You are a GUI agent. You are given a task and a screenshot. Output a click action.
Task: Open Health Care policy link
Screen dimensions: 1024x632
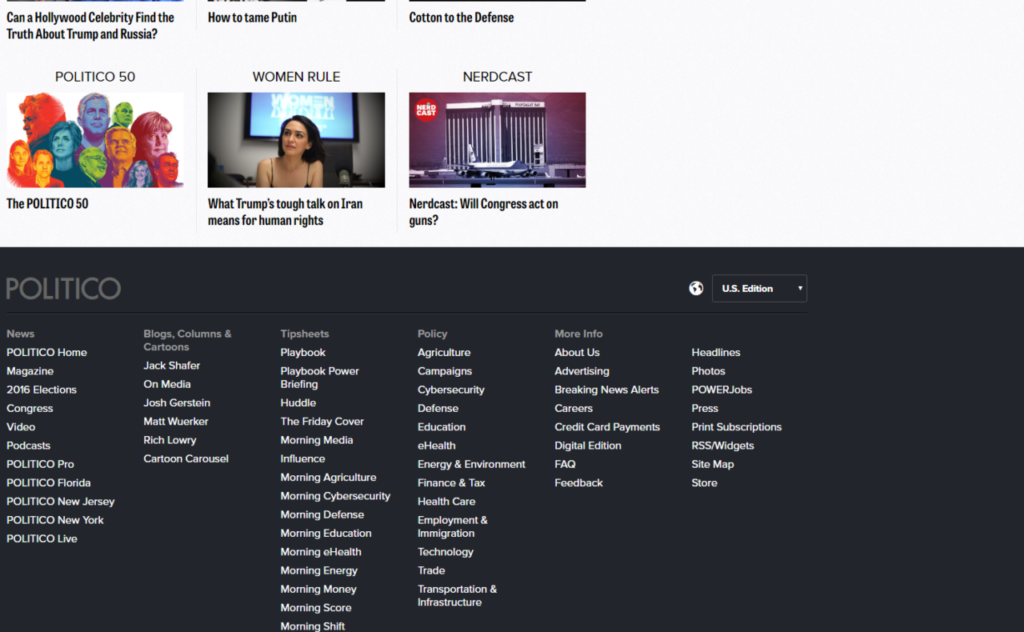click(x=447, y=501)
